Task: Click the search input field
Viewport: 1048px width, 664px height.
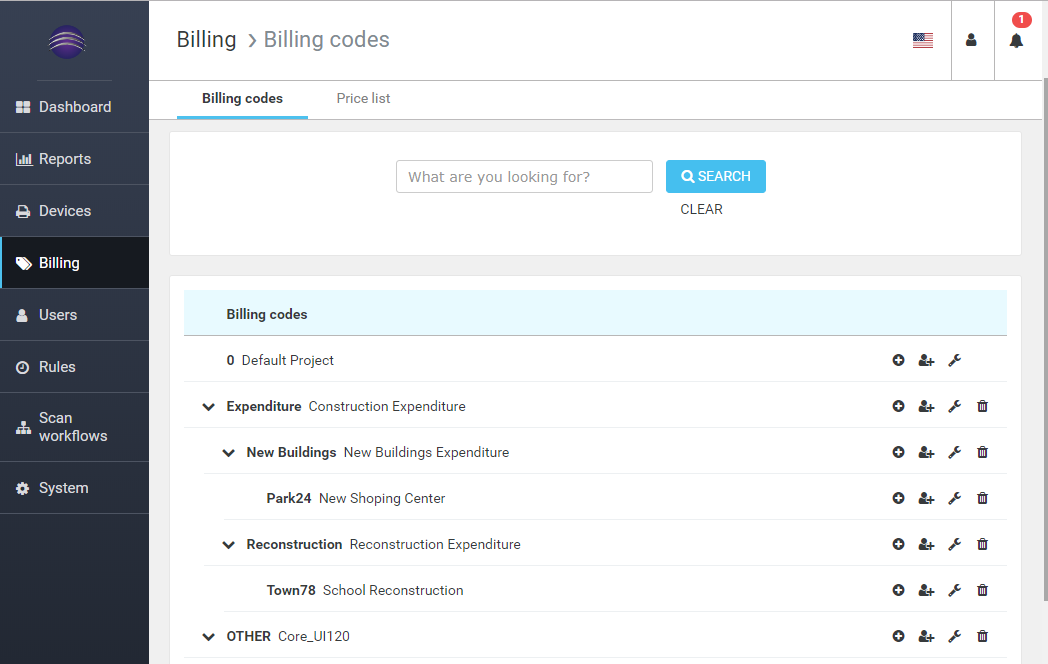Action: pos(524,176)
